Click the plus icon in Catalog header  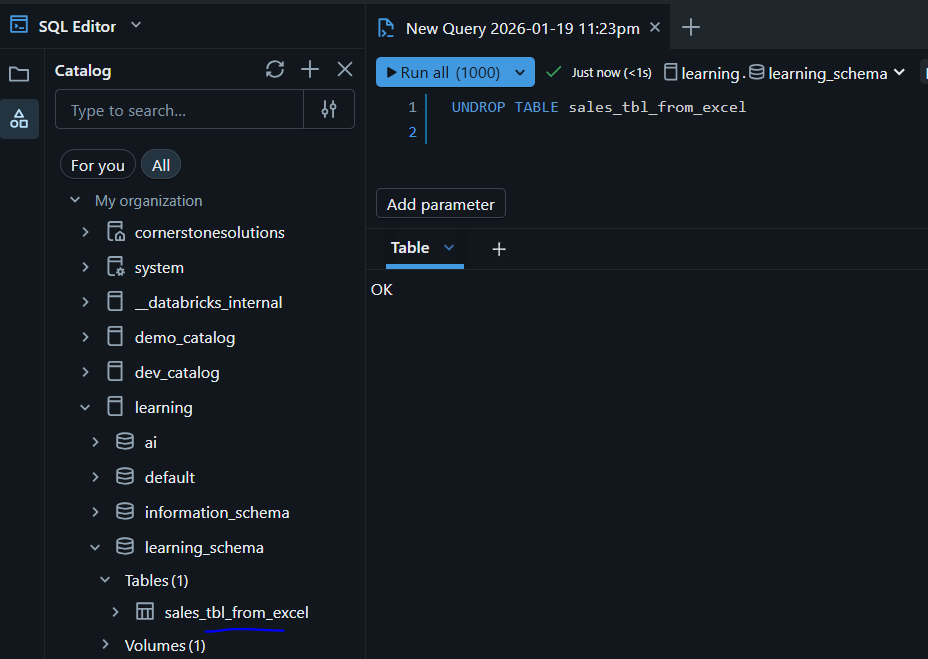pos(310,69)
